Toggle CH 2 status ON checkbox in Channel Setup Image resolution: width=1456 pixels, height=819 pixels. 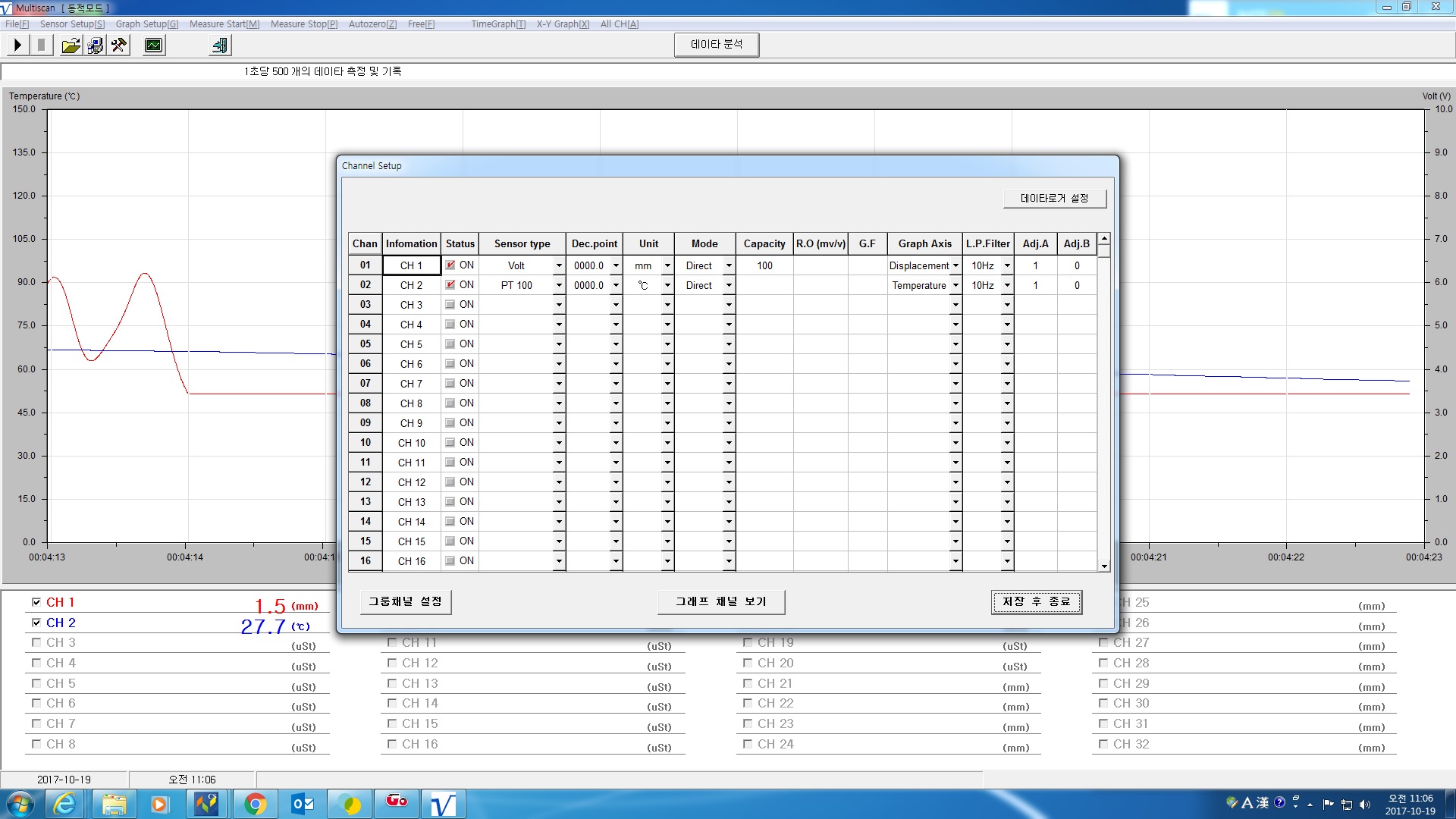pos(450,285)
